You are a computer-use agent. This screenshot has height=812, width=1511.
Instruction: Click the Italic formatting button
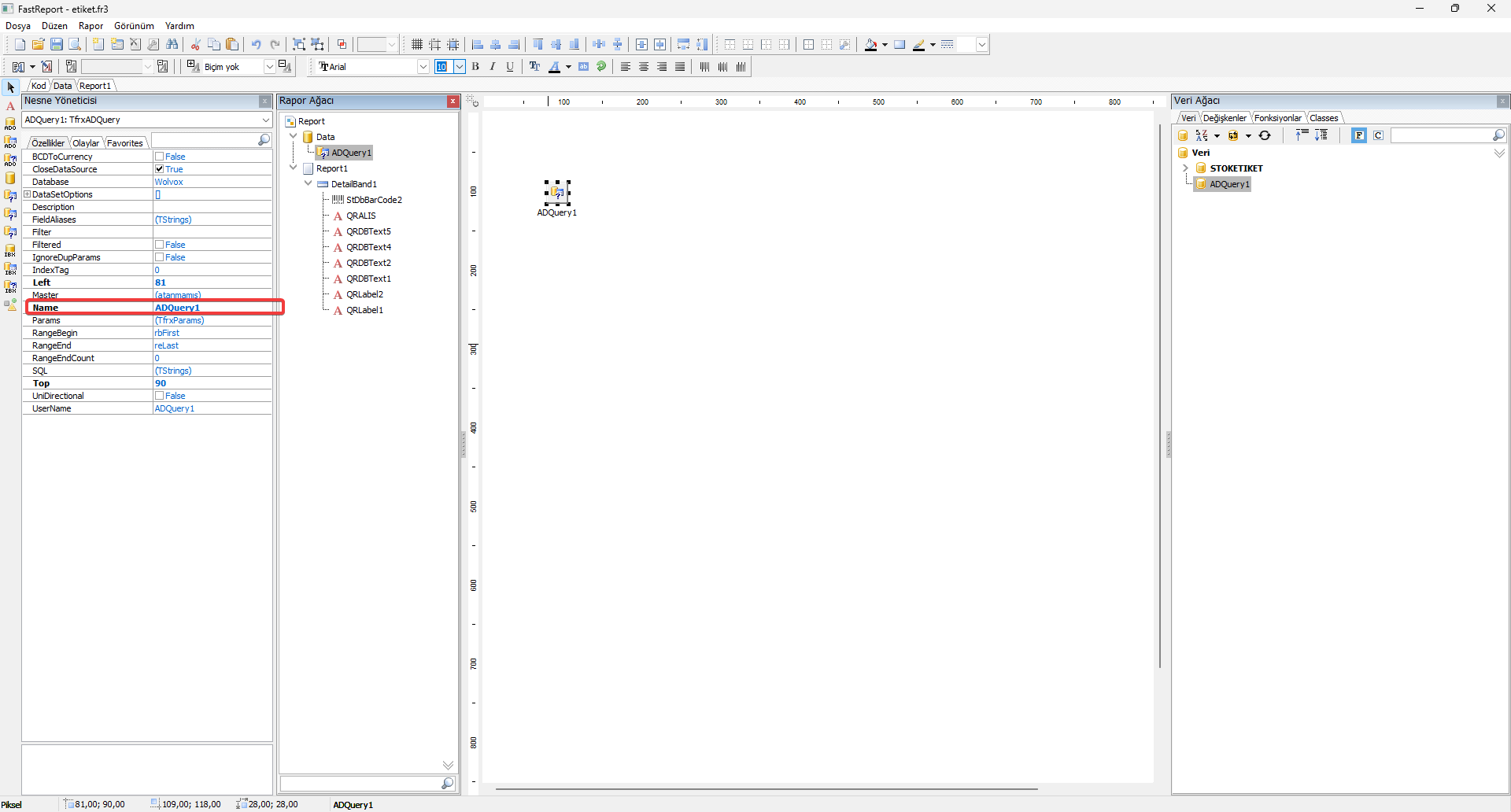pos(493,67)
